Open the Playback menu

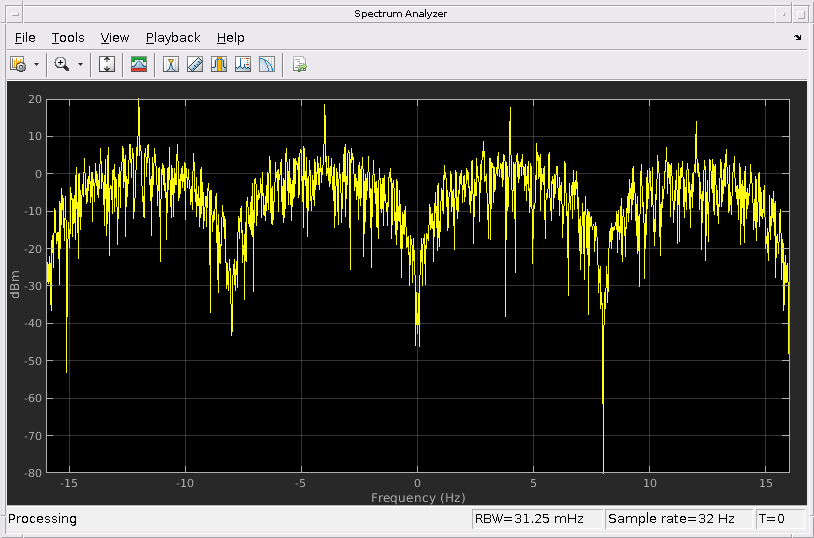pos(173,37)
